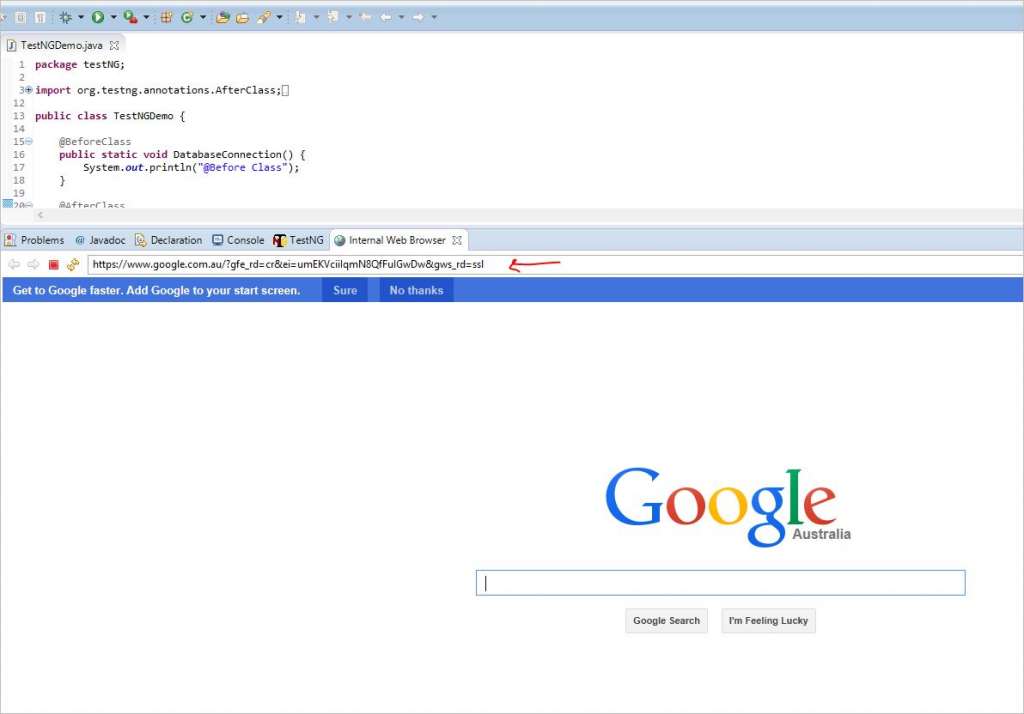The height and width of the screenshot is (714, 1024).
Task: Click the I'm Feeling Lucky button
Action: point(768,621)
